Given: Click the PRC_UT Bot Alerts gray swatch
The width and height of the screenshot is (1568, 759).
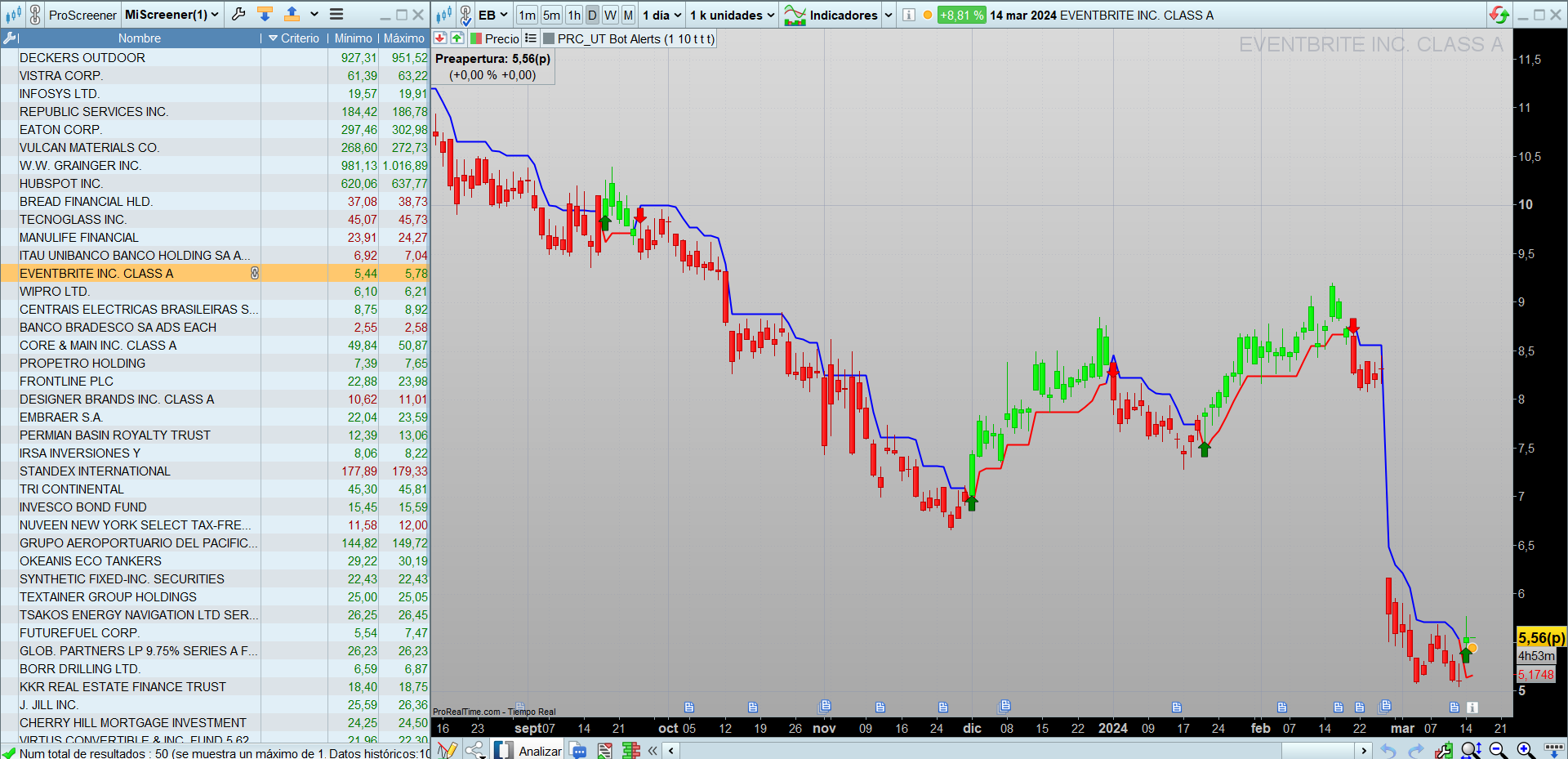Looking at the screenshot, I should point(549,38).
